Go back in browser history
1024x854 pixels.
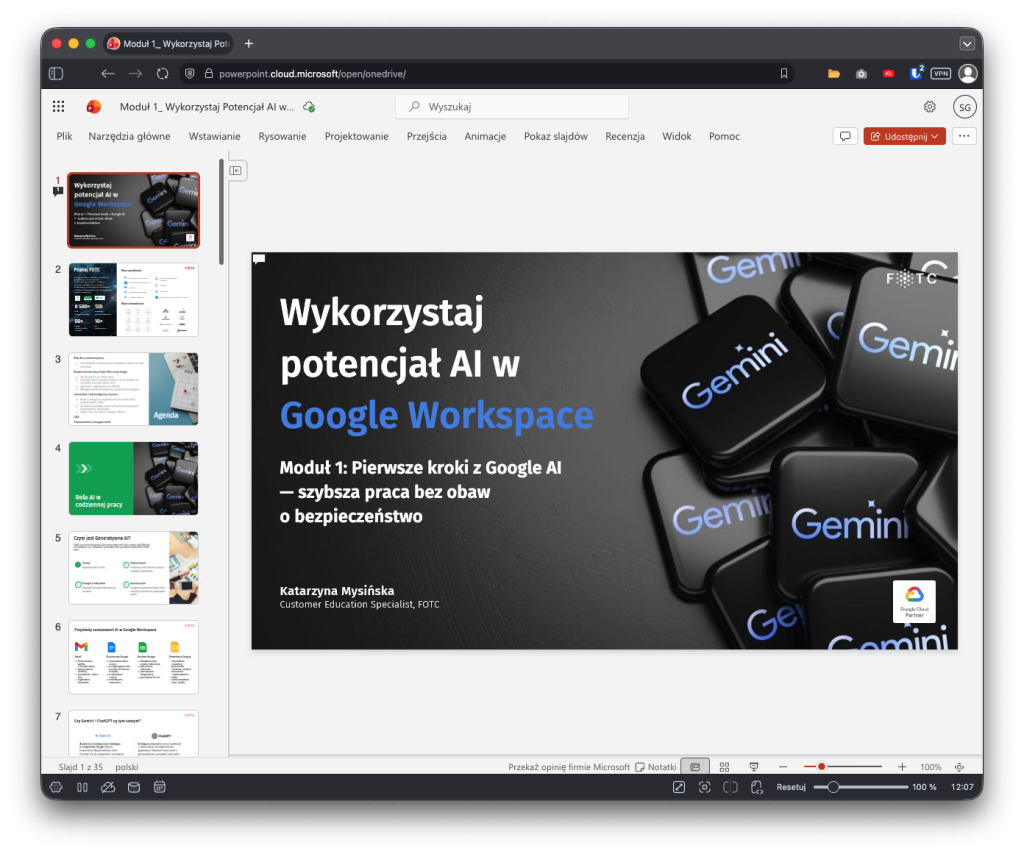tap(108, 74)
